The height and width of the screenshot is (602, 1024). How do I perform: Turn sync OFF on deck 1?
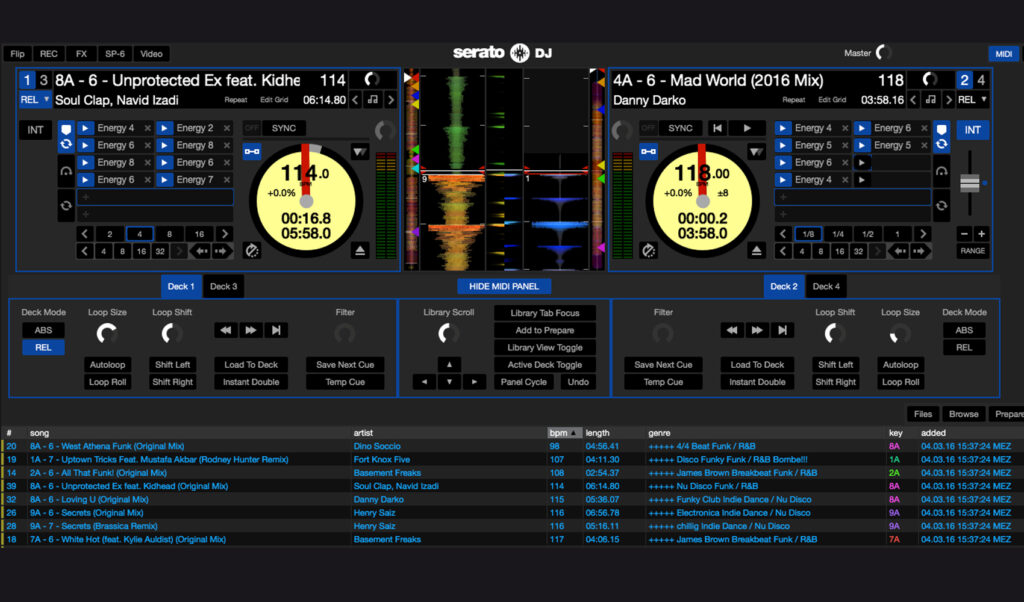[252, 129]
